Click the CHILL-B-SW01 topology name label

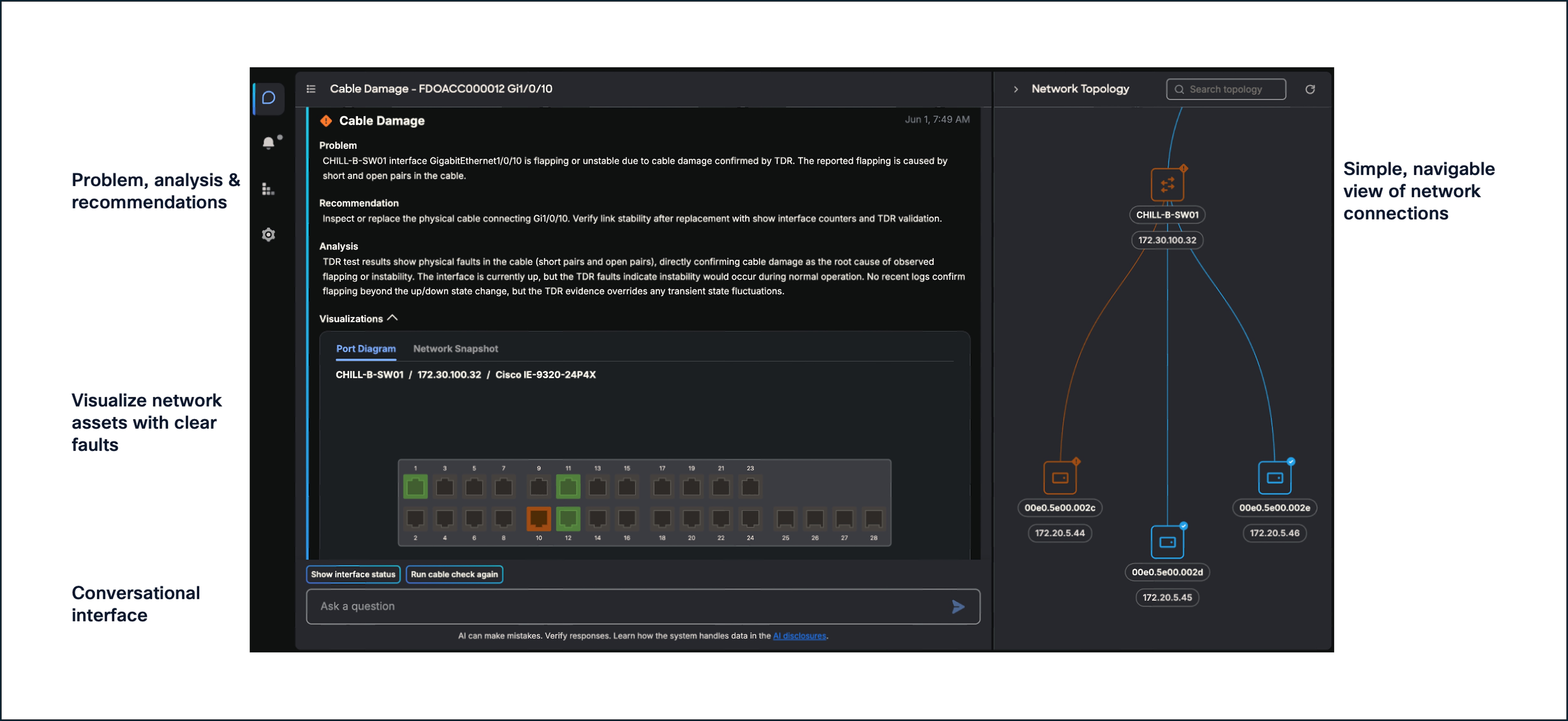click(1167, 215)
